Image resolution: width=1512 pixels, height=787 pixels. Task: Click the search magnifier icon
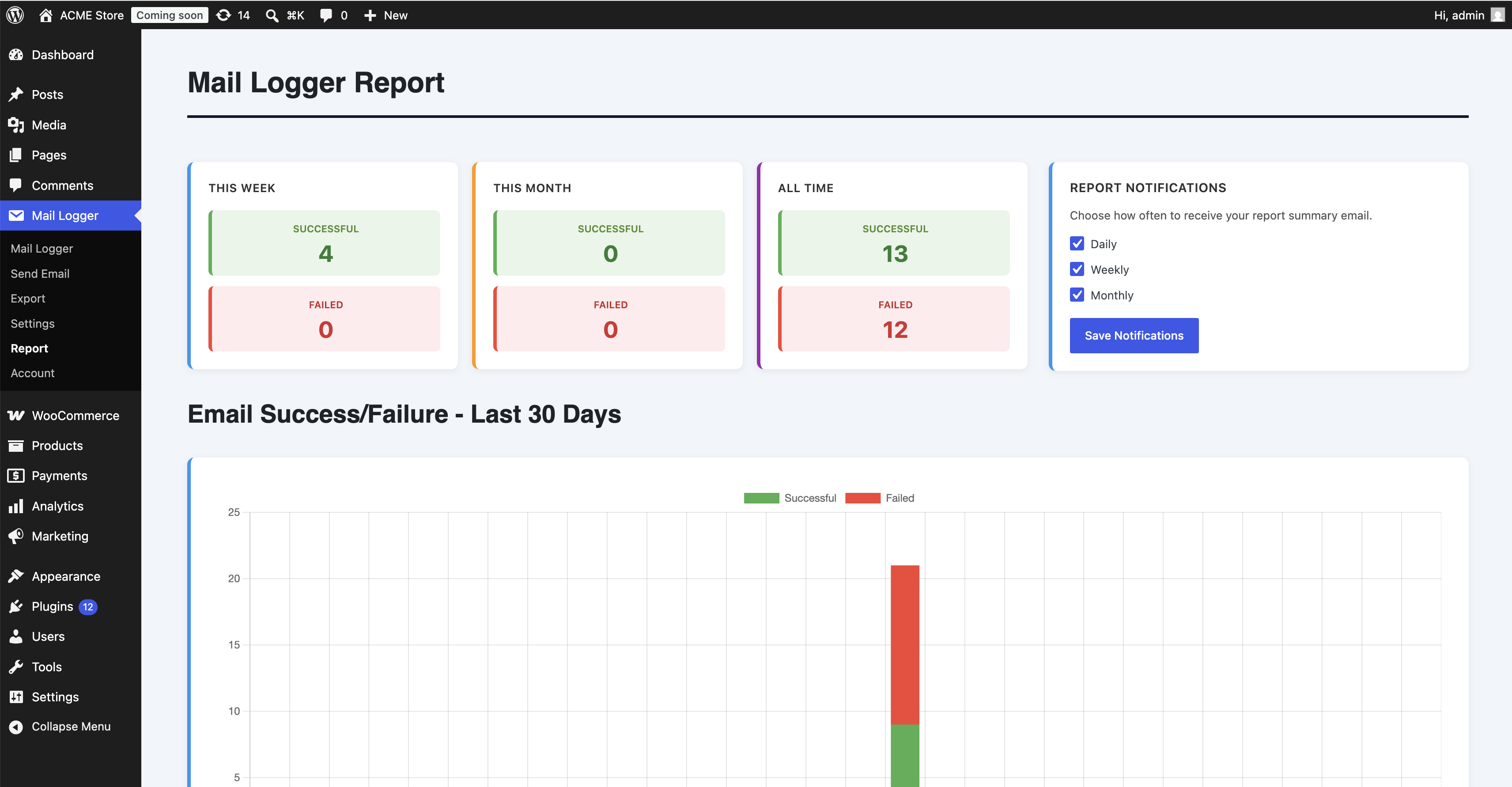click(x=272, y=15)
